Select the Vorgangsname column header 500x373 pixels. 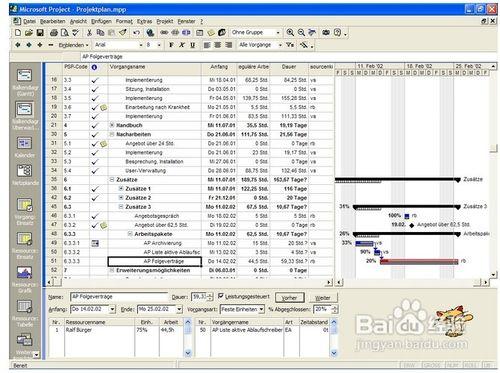pos(155,67)
